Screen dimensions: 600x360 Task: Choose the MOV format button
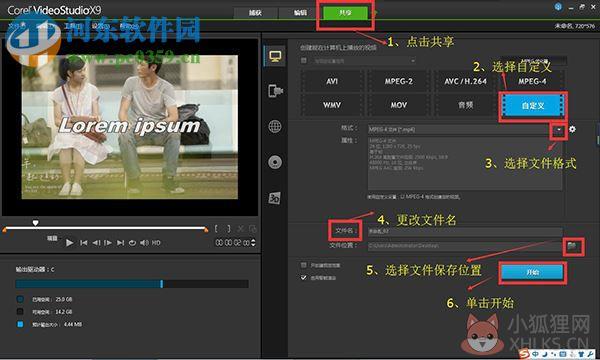click(x=398, y=105)
